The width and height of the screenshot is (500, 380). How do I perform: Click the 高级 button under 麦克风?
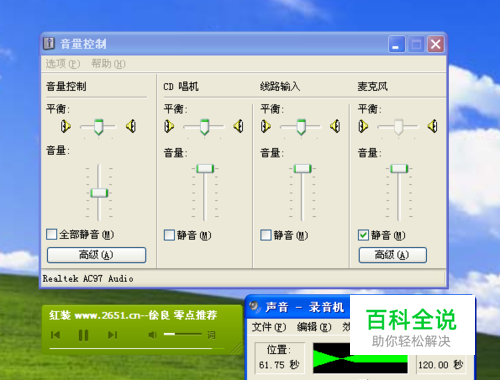393,255
